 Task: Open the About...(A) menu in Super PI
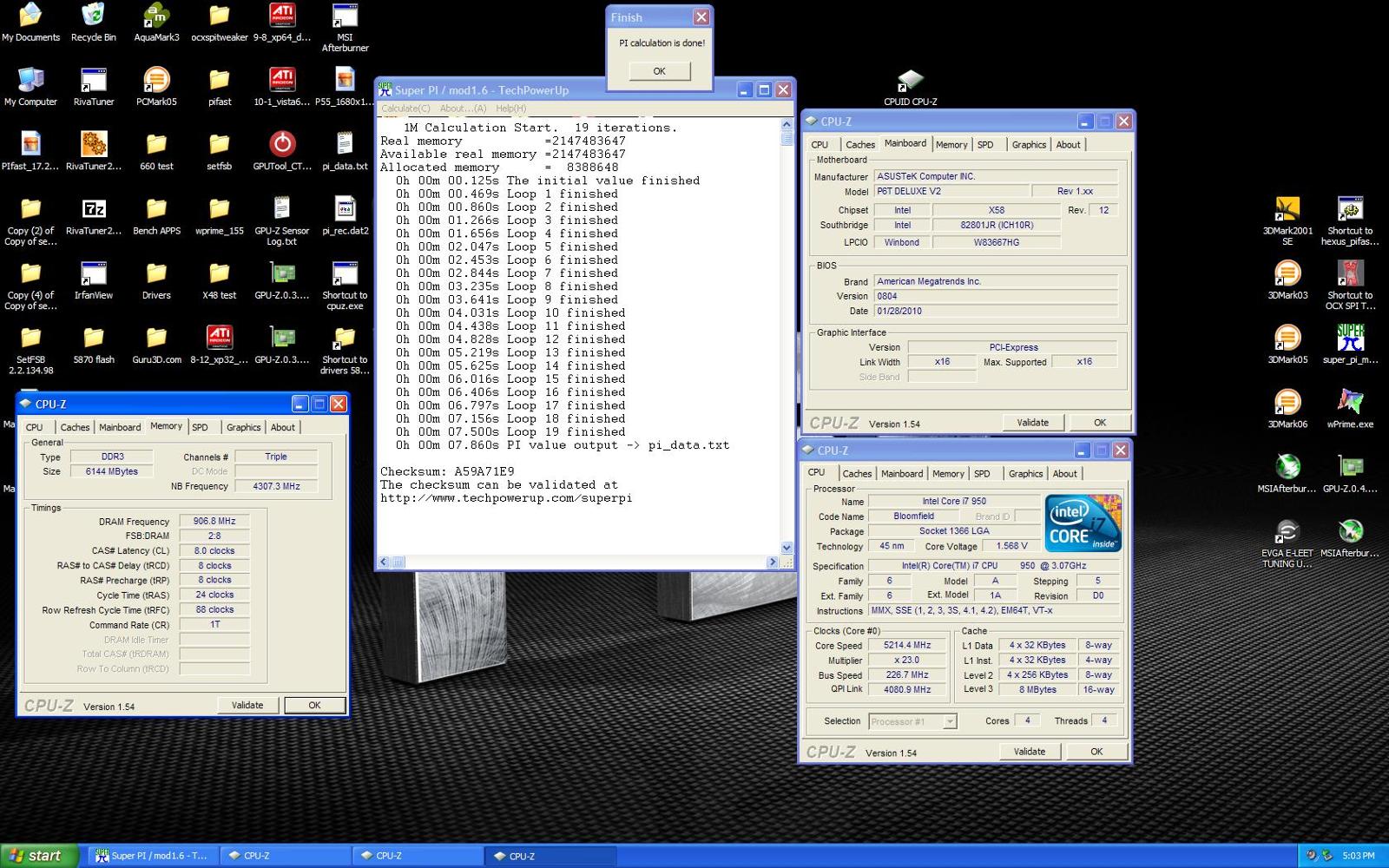pyautogui.click(x=463, y=108)
